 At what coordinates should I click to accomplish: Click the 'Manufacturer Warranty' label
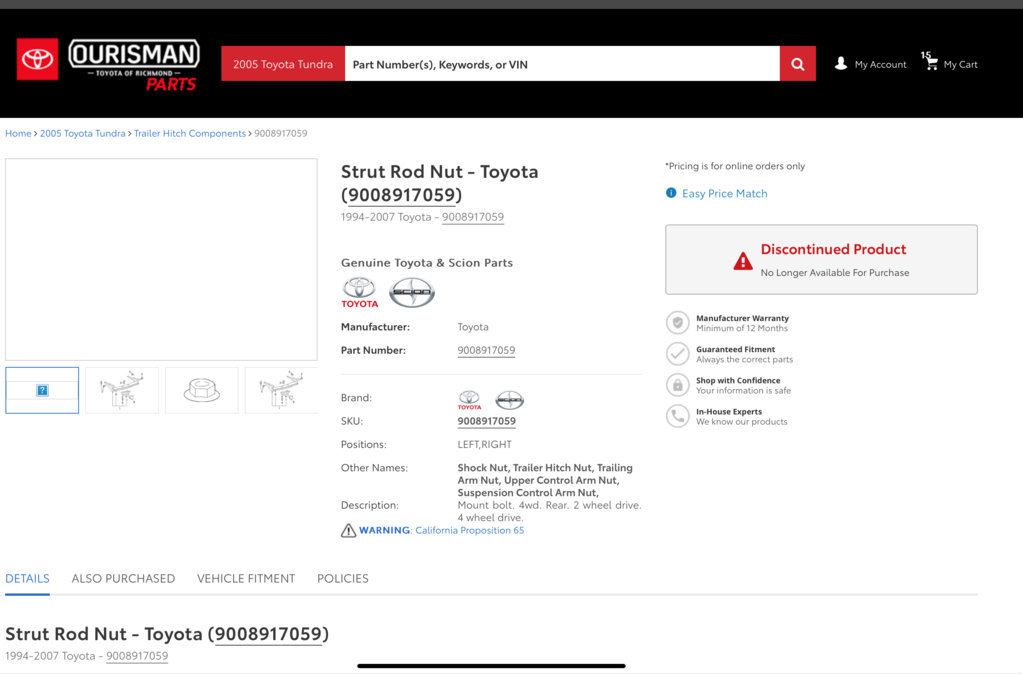click(742, 318)
